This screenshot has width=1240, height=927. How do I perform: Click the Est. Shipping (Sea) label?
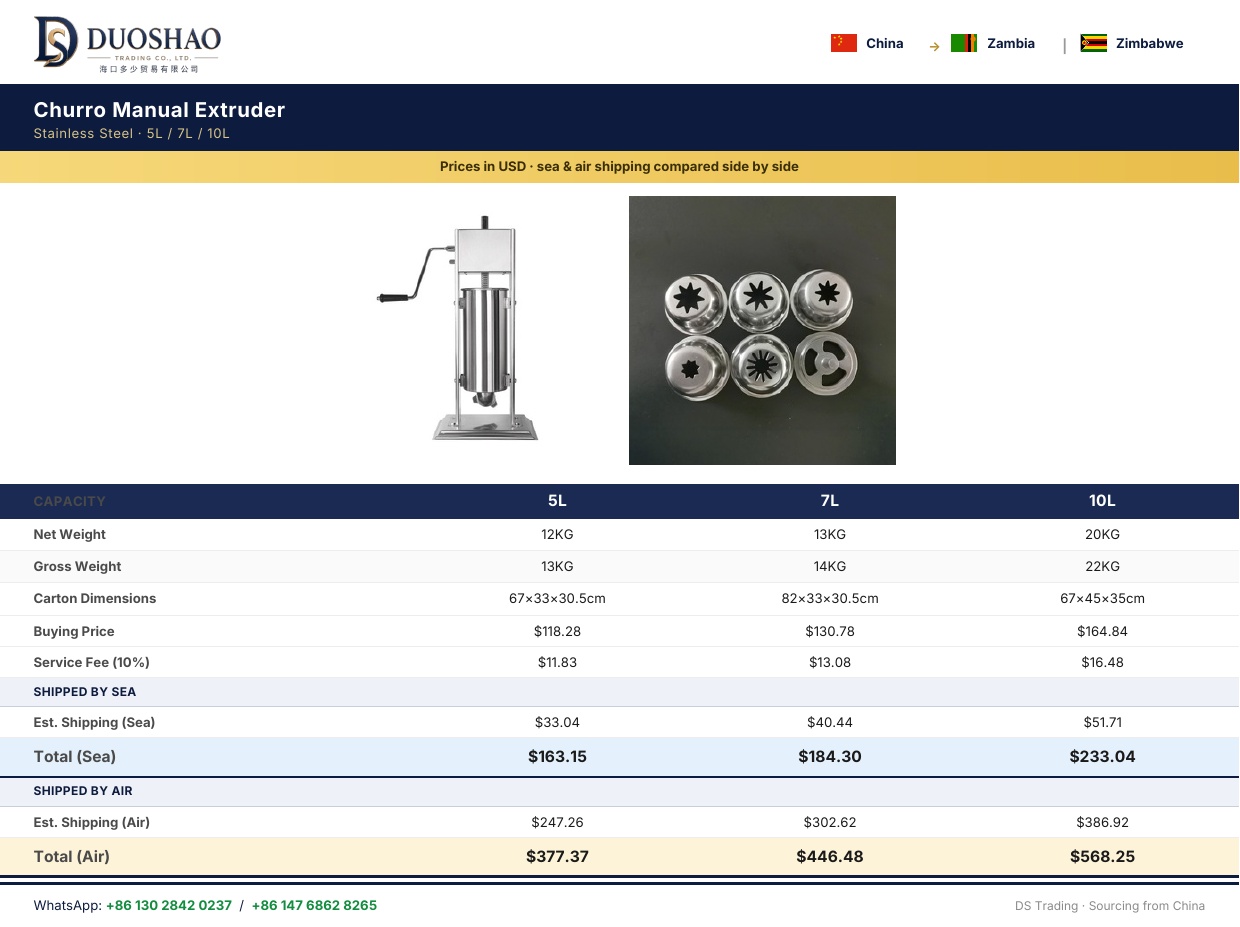coord(94,722)
